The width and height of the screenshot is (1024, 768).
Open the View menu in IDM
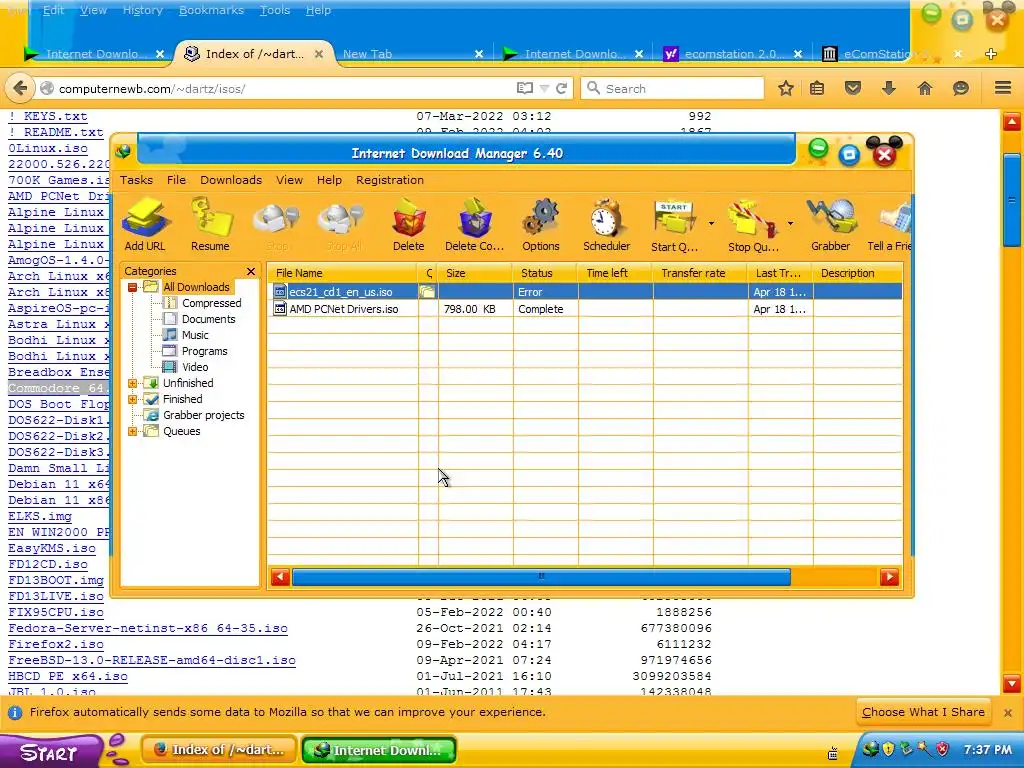[x=289, y=180]
